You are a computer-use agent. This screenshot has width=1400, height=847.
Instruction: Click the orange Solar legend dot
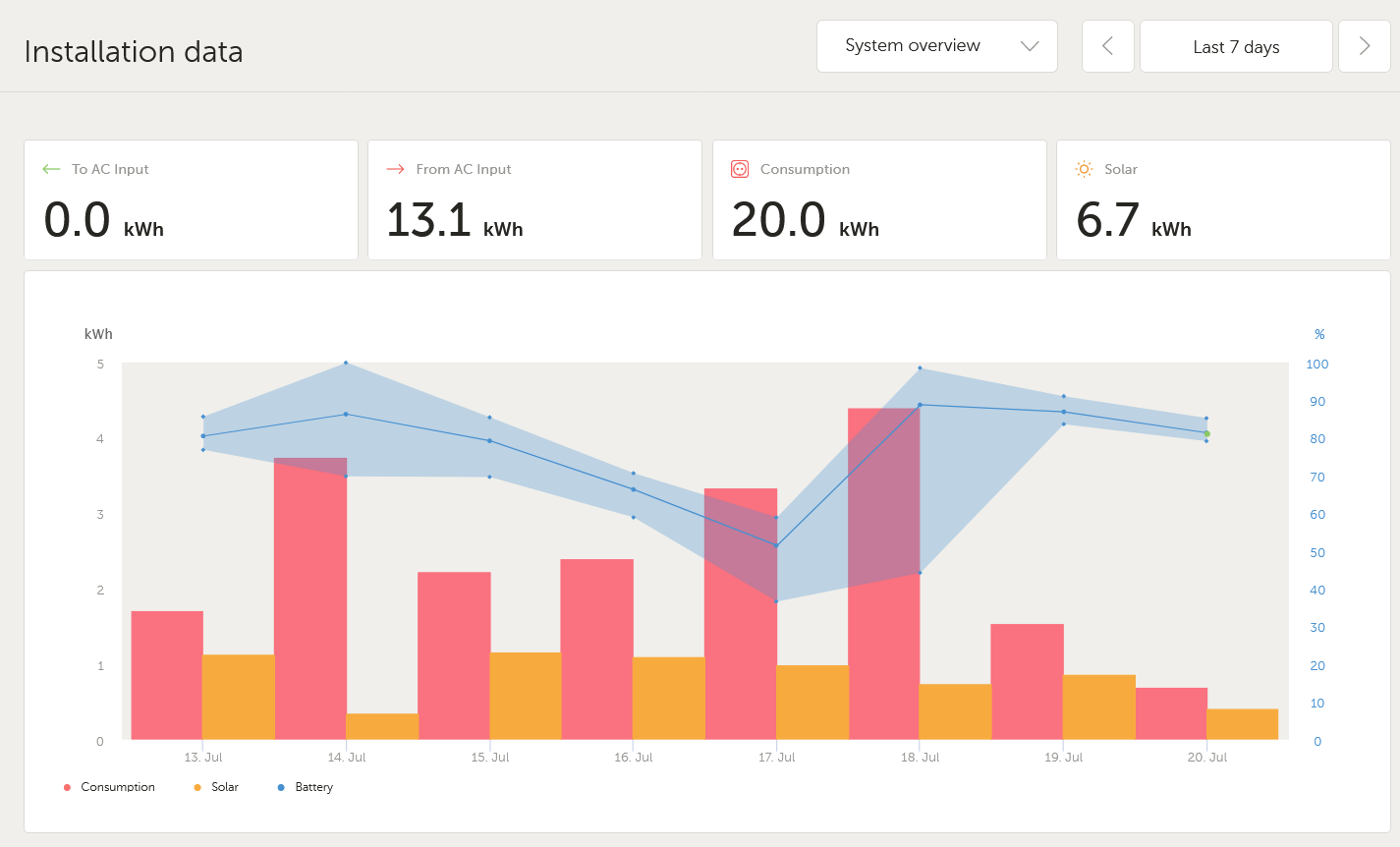197,787
